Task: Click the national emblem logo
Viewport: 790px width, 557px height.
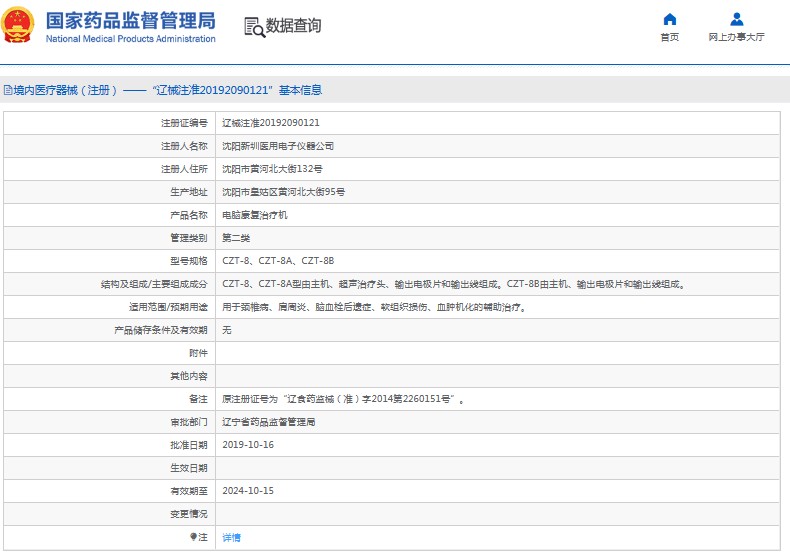Action: click(x=18, y=25)
